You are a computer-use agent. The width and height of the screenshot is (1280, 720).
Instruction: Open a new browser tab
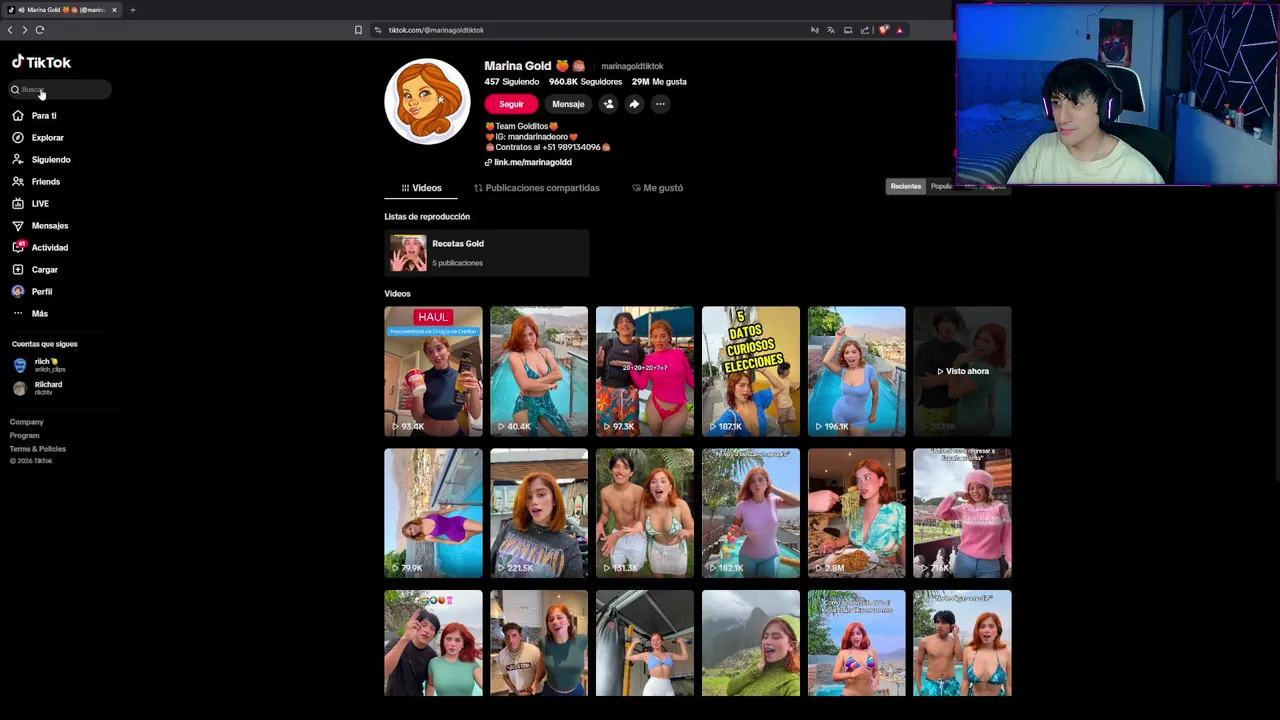click(132, 10)
